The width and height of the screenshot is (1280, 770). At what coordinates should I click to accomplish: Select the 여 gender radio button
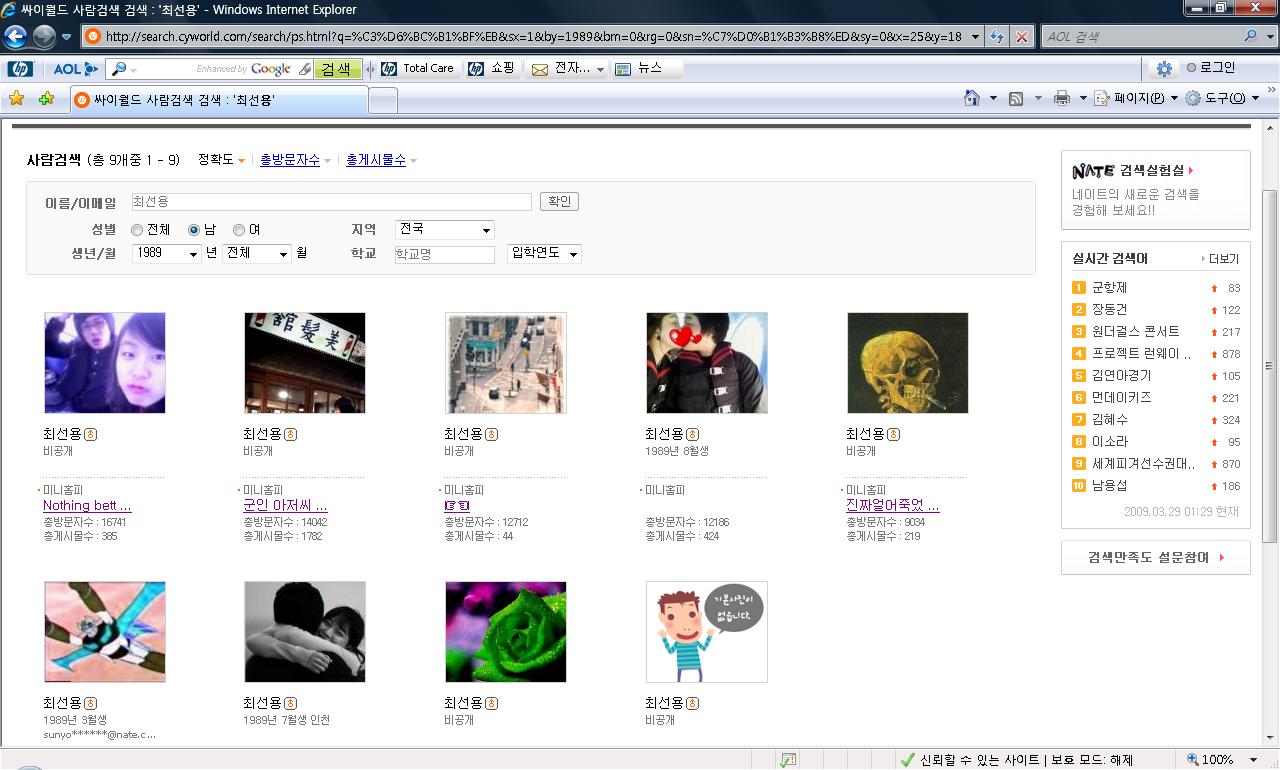tap(239, 230)
